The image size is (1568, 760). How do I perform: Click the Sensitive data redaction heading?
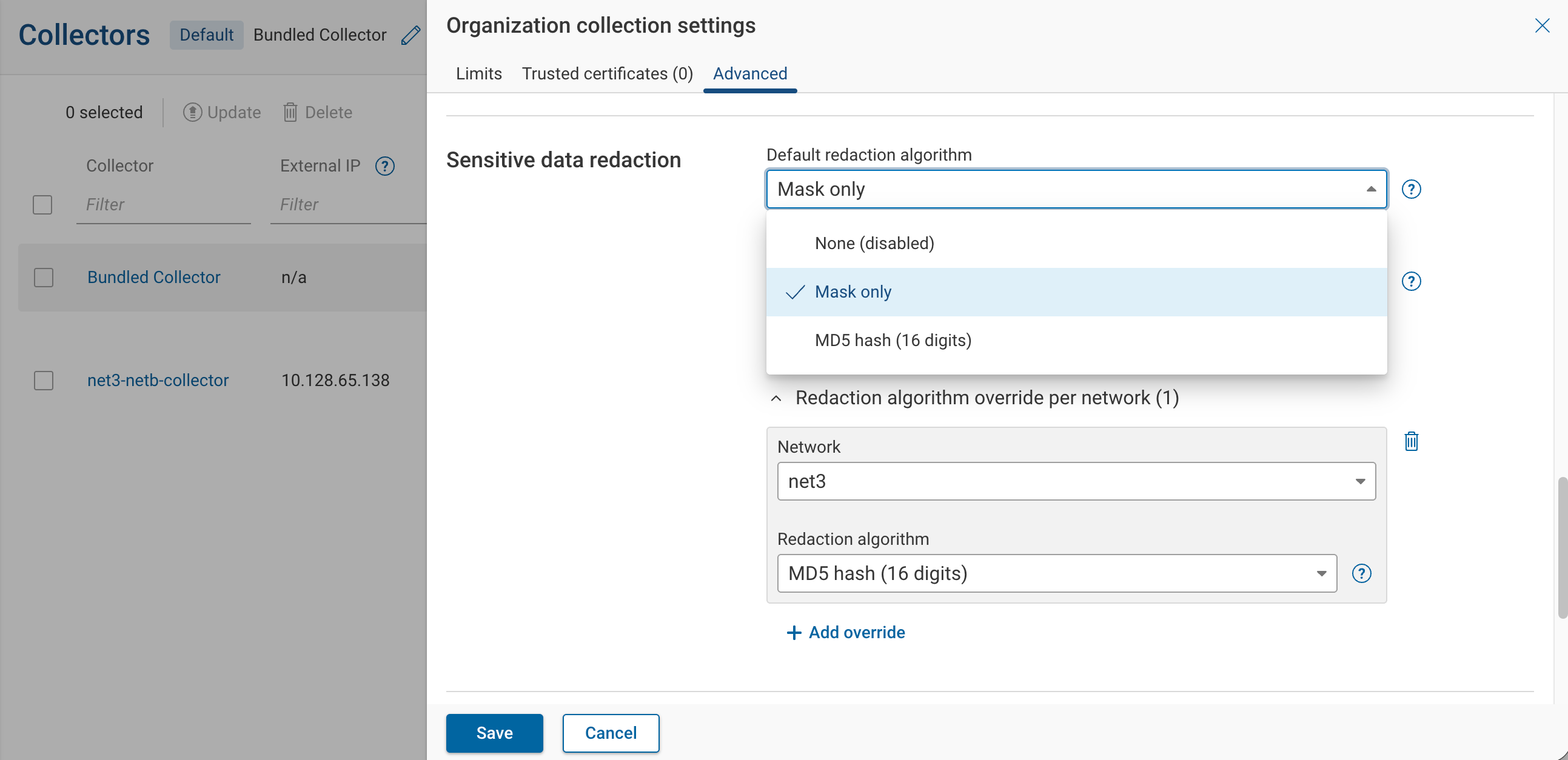(x=564, y=159)
